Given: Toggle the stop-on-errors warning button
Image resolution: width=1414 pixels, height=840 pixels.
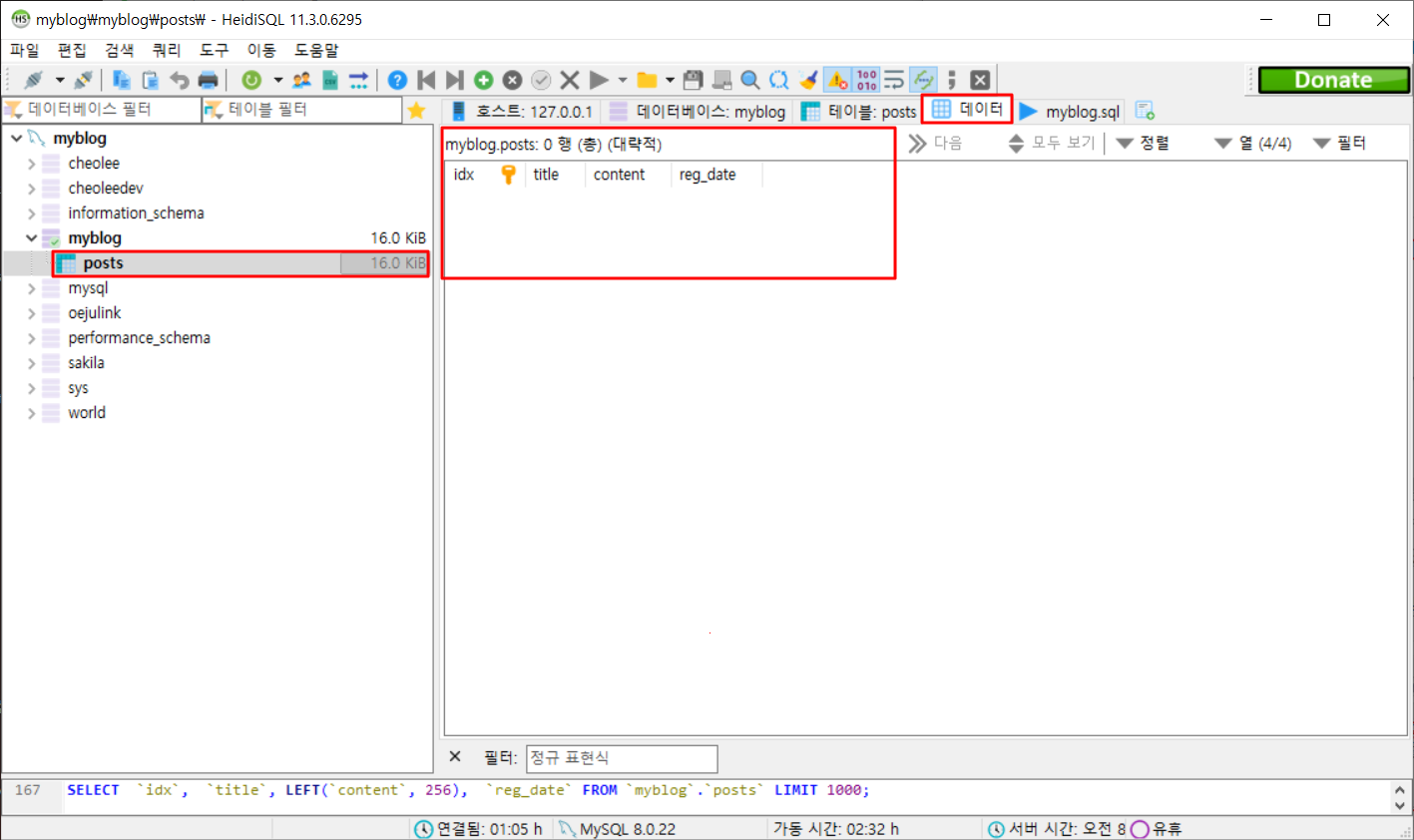Looking at the screenshot, I should point(837,80).
